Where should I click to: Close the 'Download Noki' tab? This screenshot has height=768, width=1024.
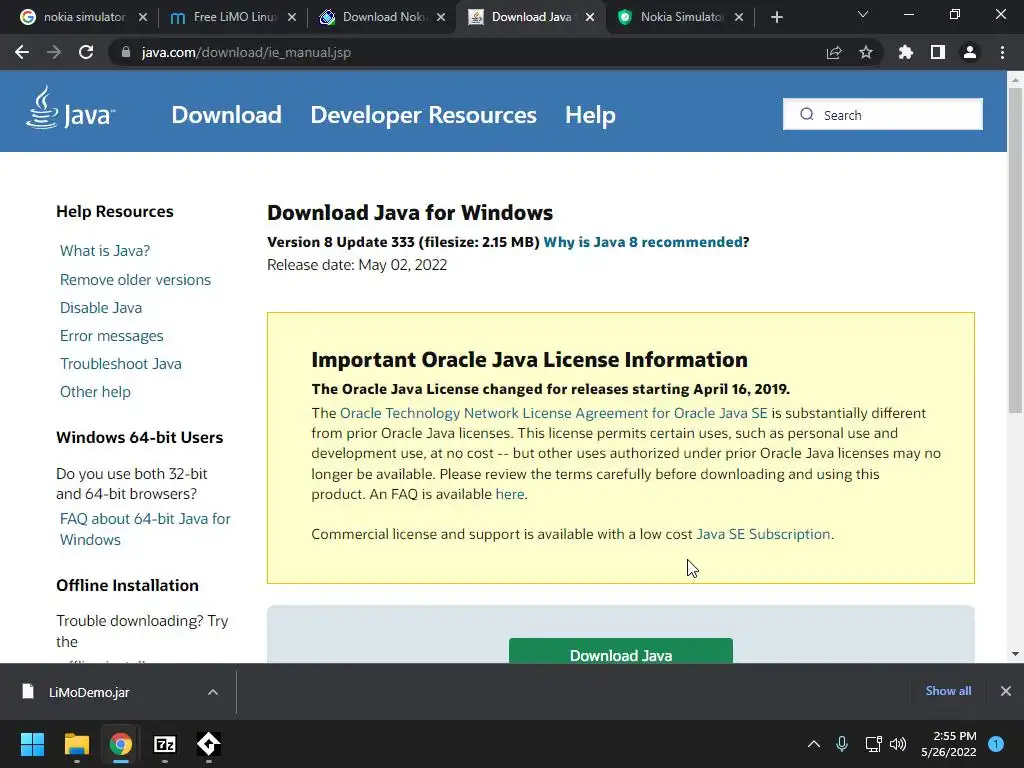pyautogui.click(x=441, y=17)
